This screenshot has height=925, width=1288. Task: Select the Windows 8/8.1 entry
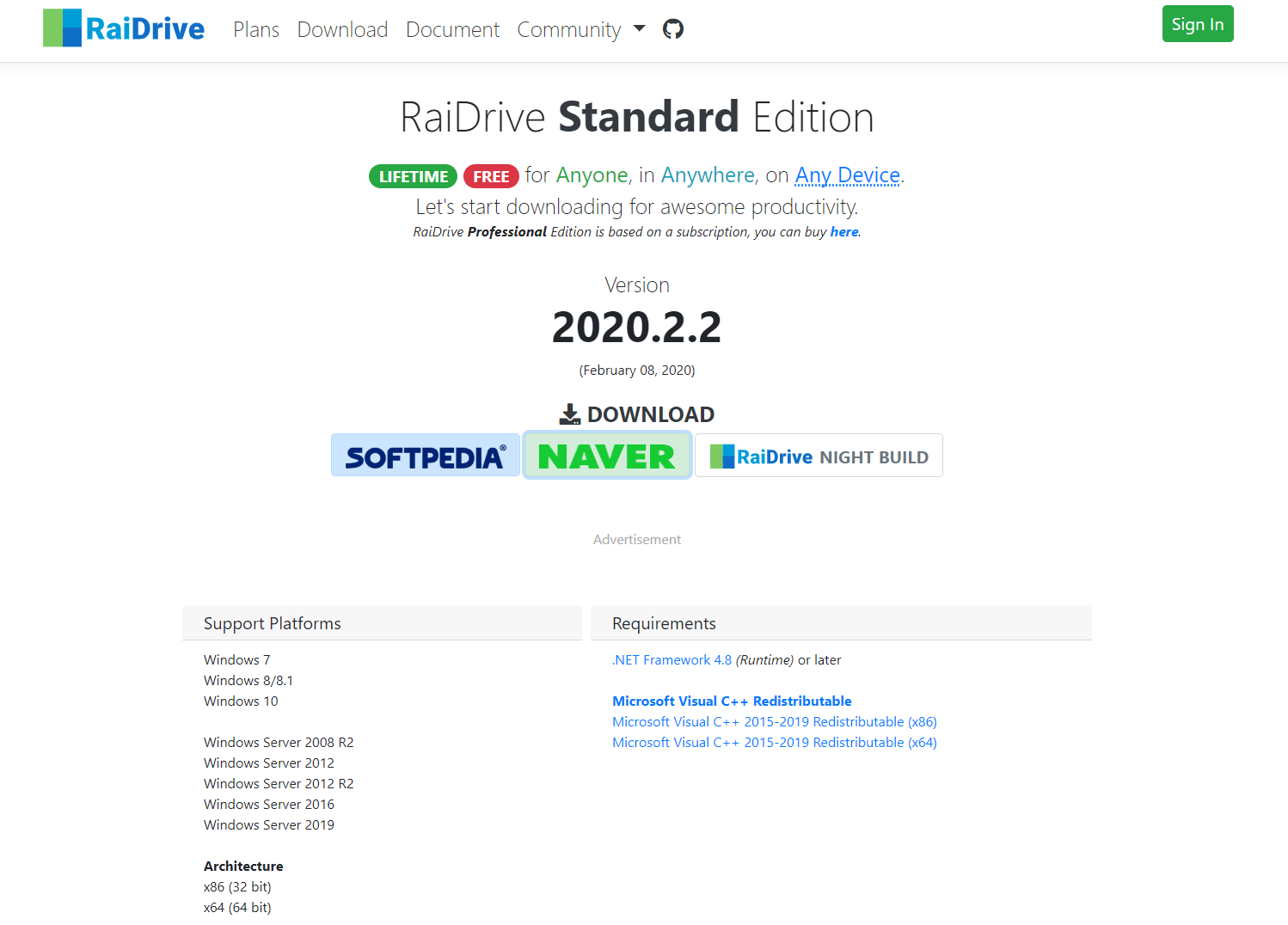248,681
